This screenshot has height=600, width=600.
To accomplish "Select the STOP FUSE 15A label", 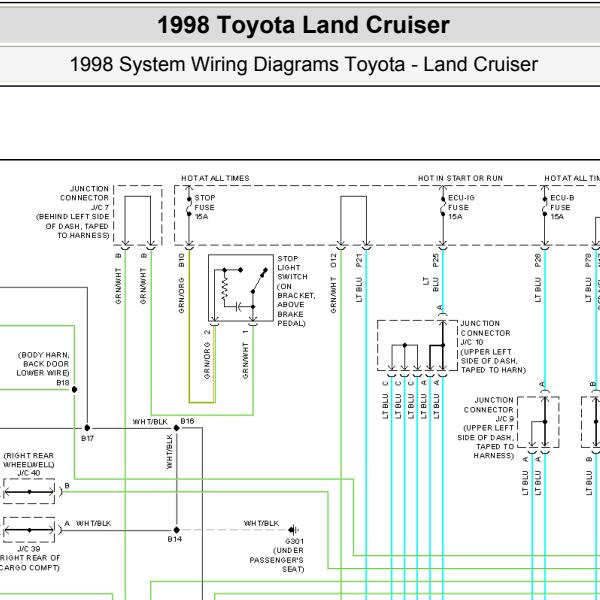I will click(205, 207).
